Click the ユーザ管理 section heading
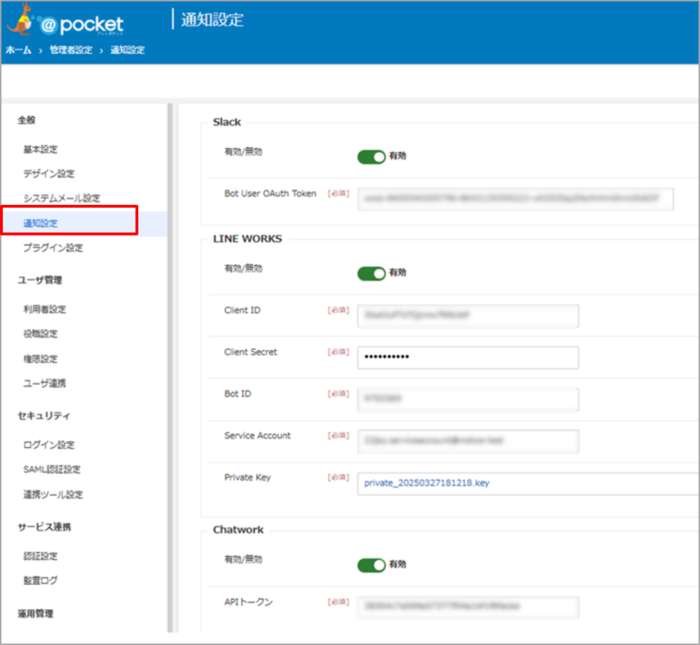The height and width of the screenshot is (645, 700). 40,280
